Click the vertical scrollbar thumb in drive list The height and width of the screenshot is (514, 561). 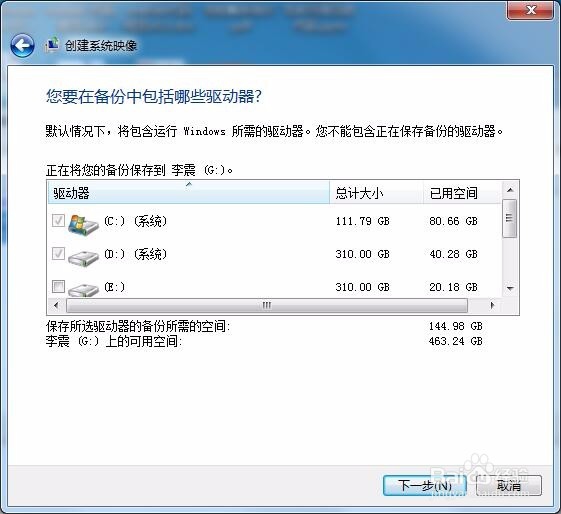pyautogui.click(x=510, y=218)
